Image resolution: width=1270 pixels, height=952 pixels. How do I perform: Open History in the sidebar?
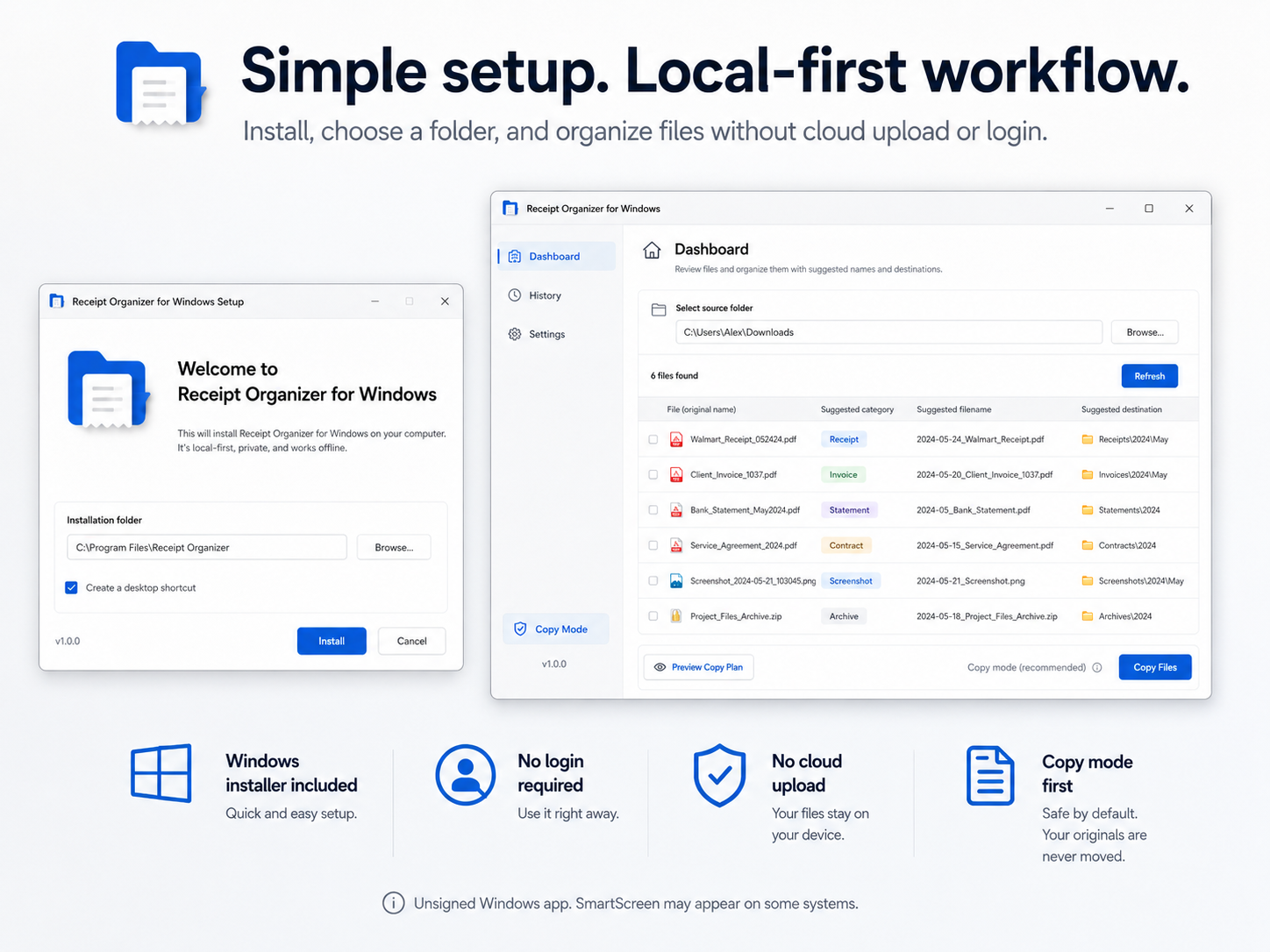tap(545, 295)
